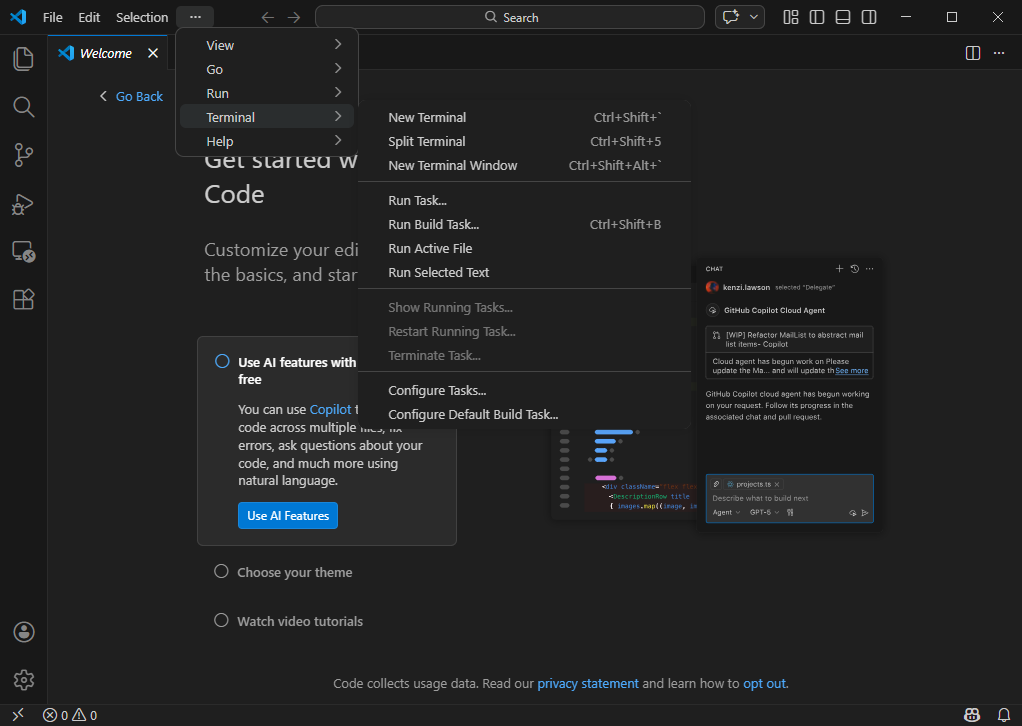This screenshot has width=1022, height=726.
Task: Open the privacy statement link
Action: click(x=587, y=684)
